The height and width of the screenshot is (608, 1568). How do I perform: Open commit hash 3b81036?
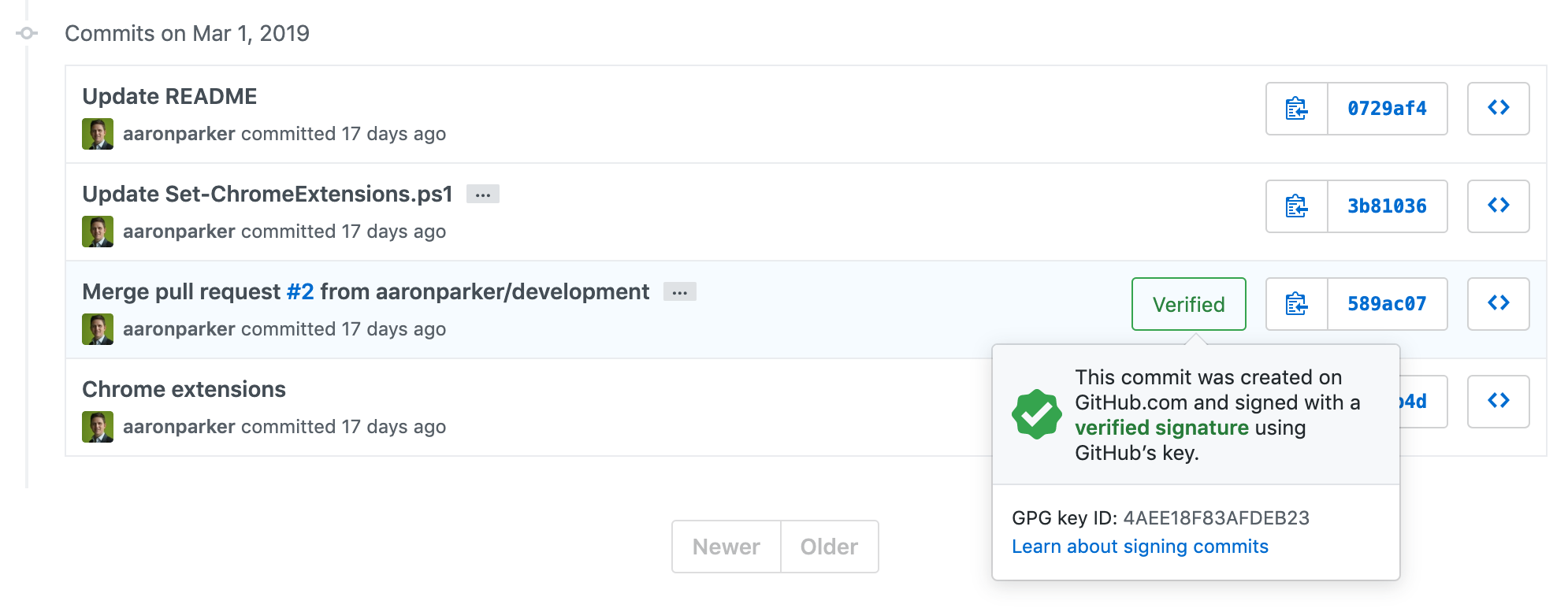(x=1388, y=206)
